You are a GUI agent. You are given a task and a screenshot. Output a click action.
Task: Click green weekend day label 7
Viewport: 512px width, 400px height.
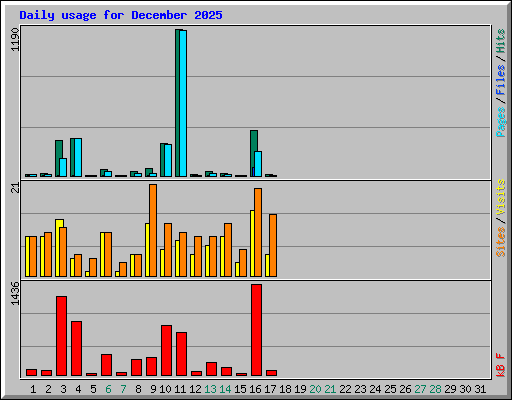[123, 389]
